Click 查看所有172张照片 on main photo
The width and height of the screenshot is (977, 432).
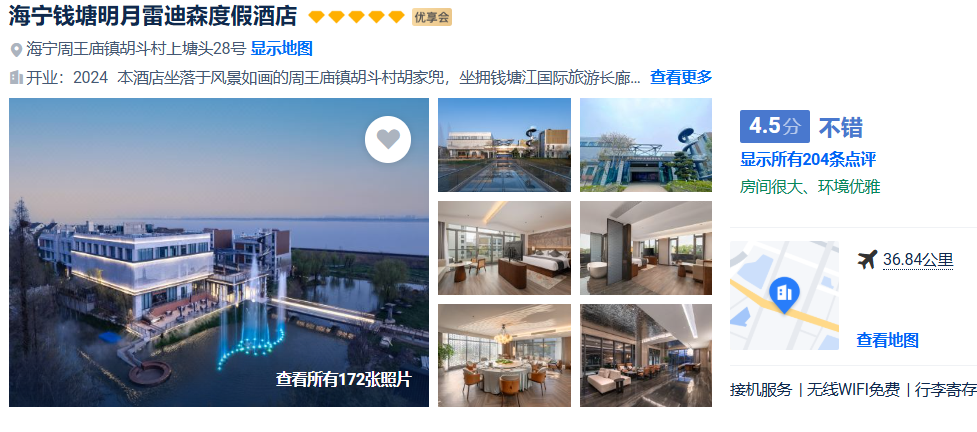[x=343, y=379]
